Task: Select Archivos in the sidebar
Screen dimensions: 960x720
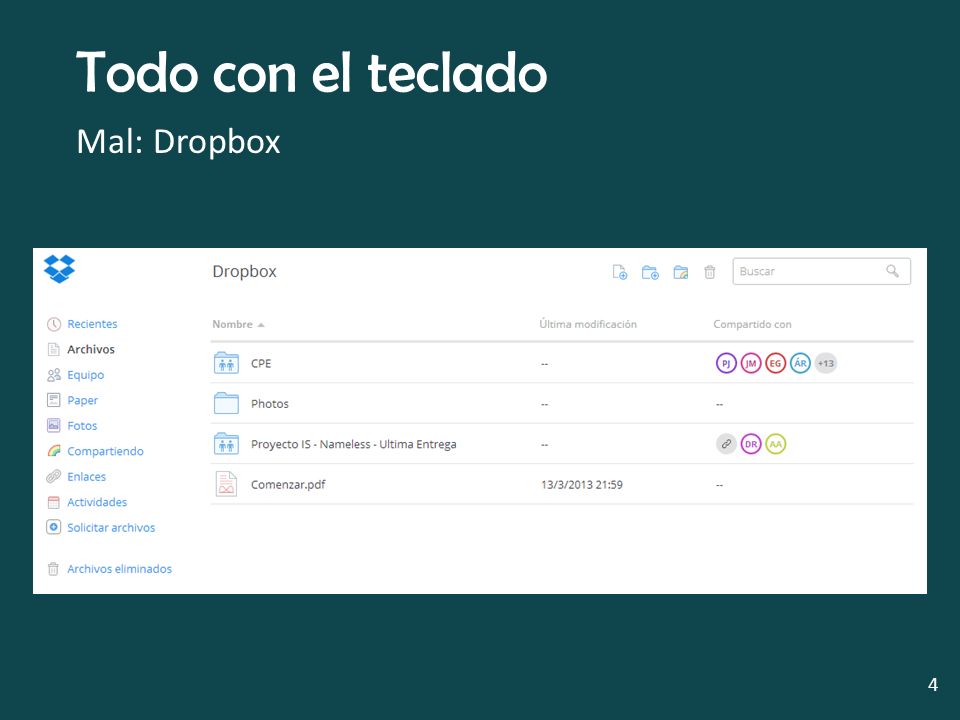Action: [91, 349]
